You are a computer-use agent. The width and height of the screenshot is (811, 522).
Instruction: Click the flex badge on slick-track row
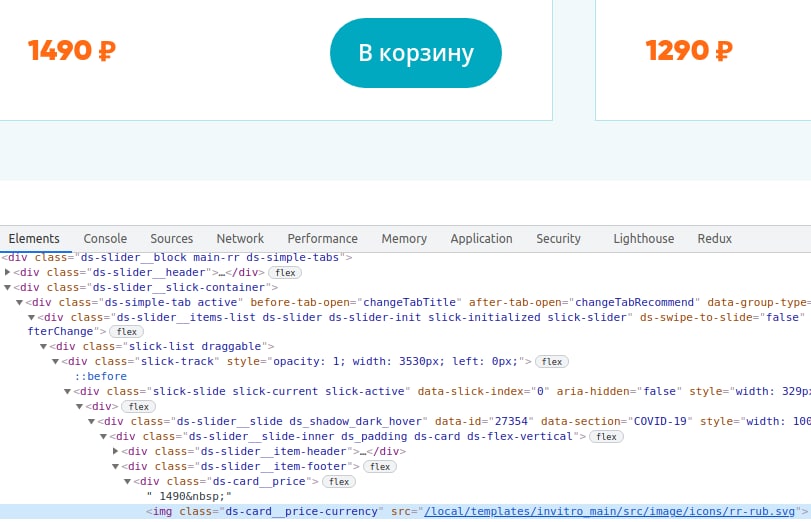[552, 362]
